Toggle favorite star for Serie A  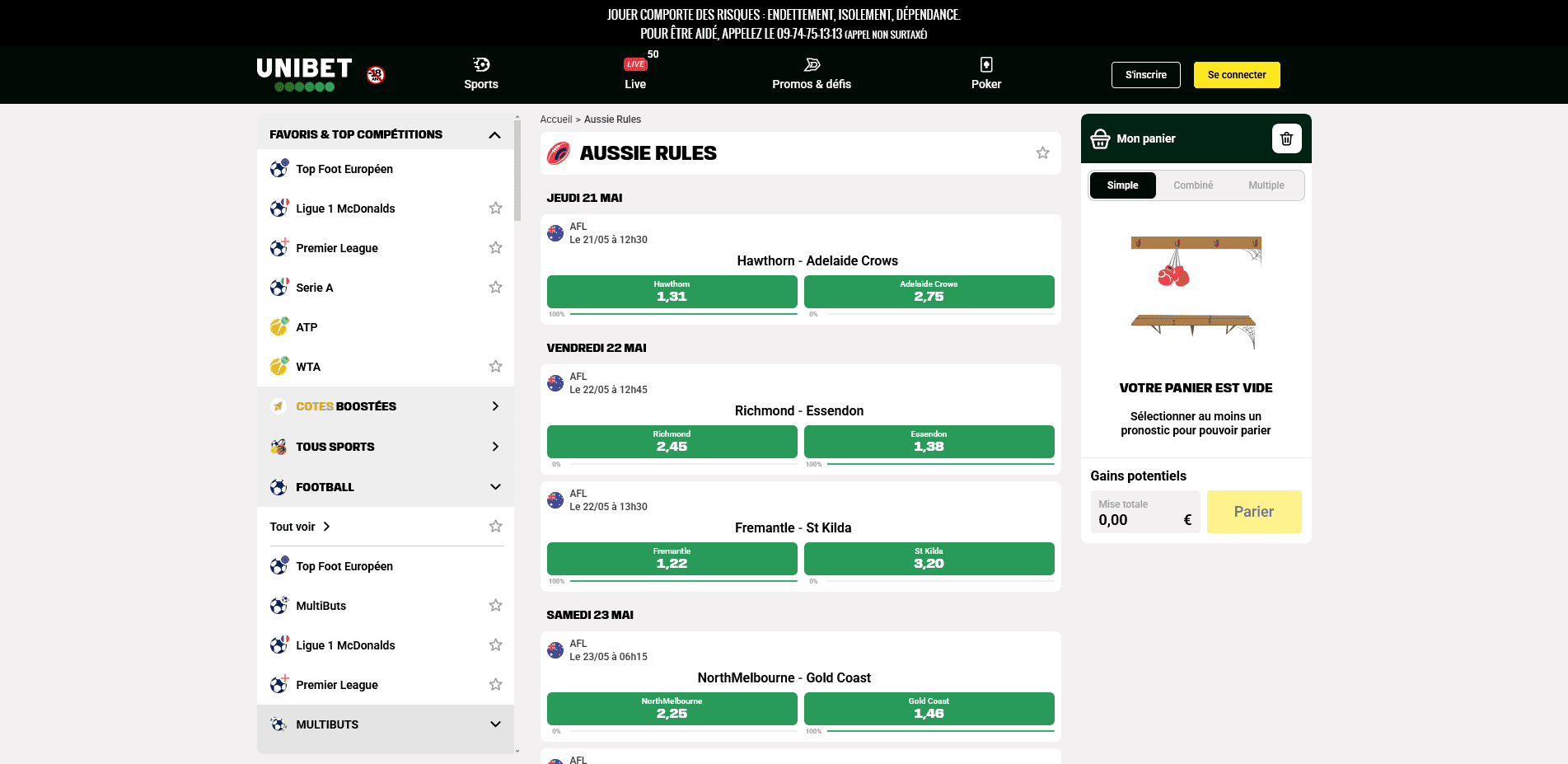click(495, 288)
